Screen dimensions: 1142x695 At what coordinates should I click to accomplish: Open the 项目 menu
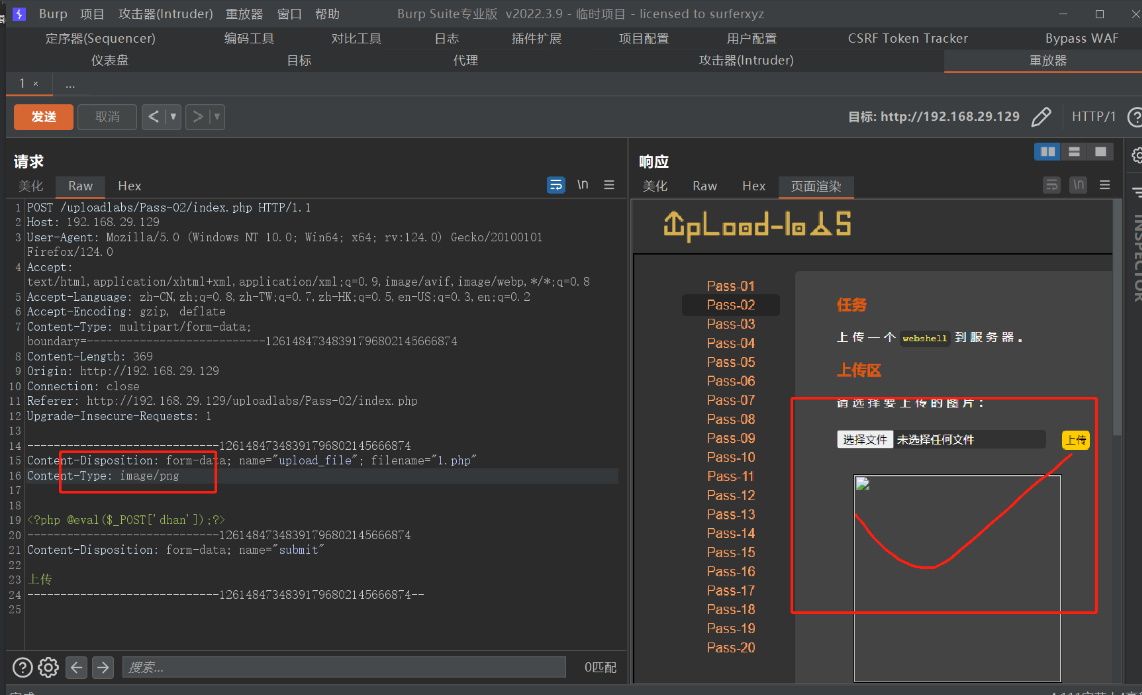(x=92, y=14)
